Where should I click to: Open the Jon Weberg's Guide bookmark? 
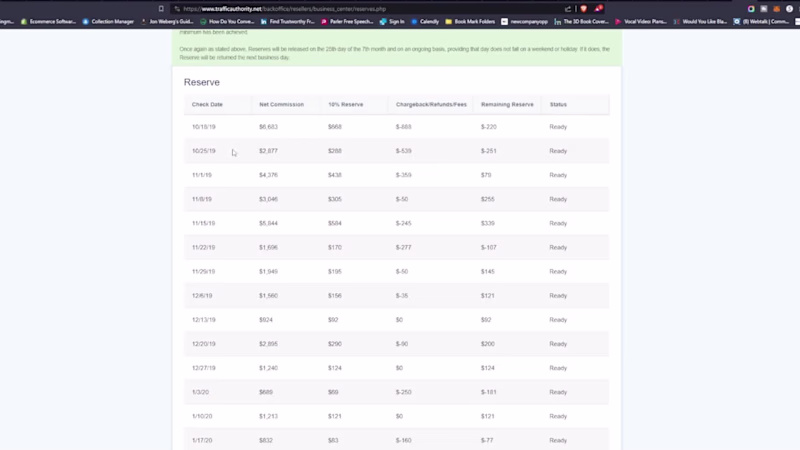click(167, 21)
